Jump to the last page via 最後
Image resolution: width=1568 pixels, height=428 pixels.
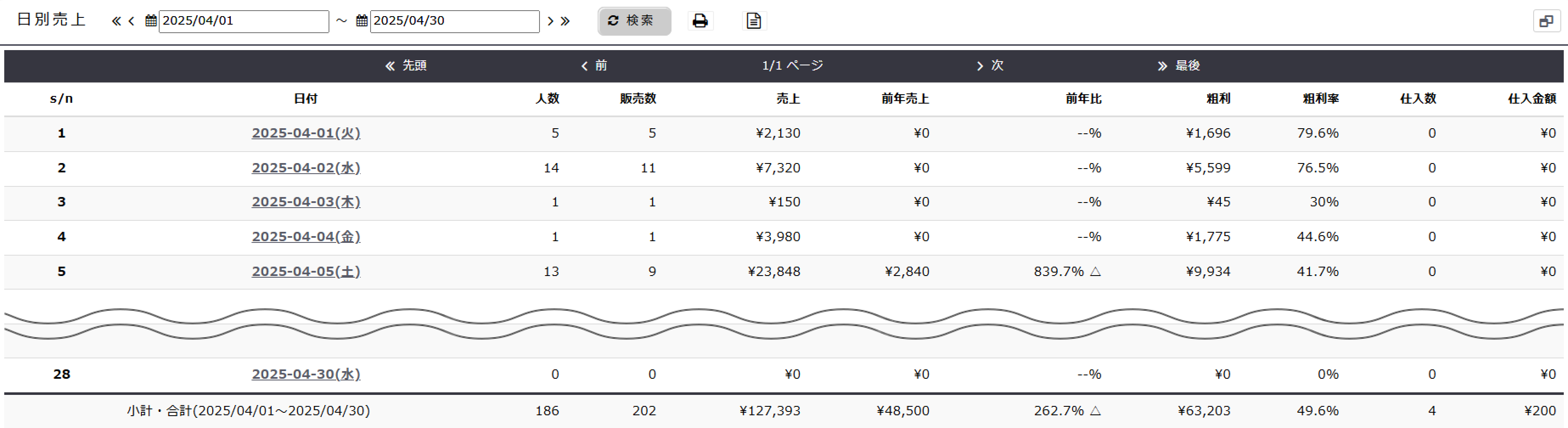point(1179,66)
